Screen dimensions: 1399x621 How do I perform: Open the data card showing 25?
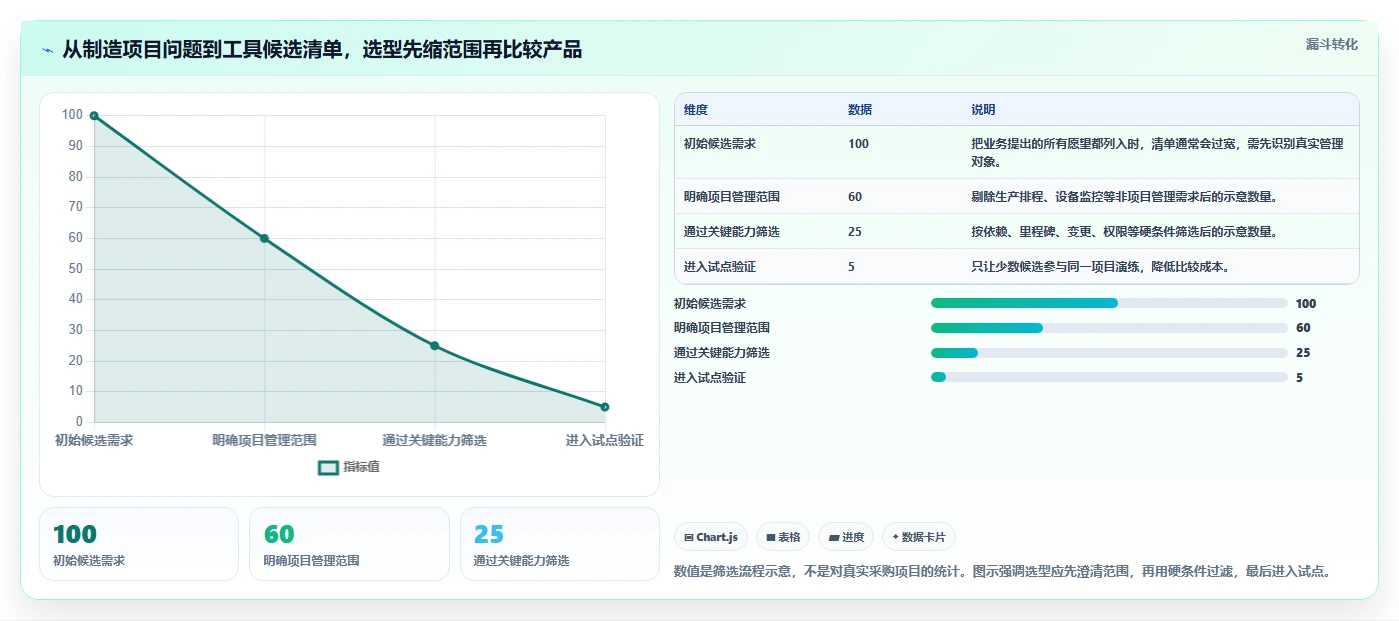pyautogui.click(x=560, y=544)
